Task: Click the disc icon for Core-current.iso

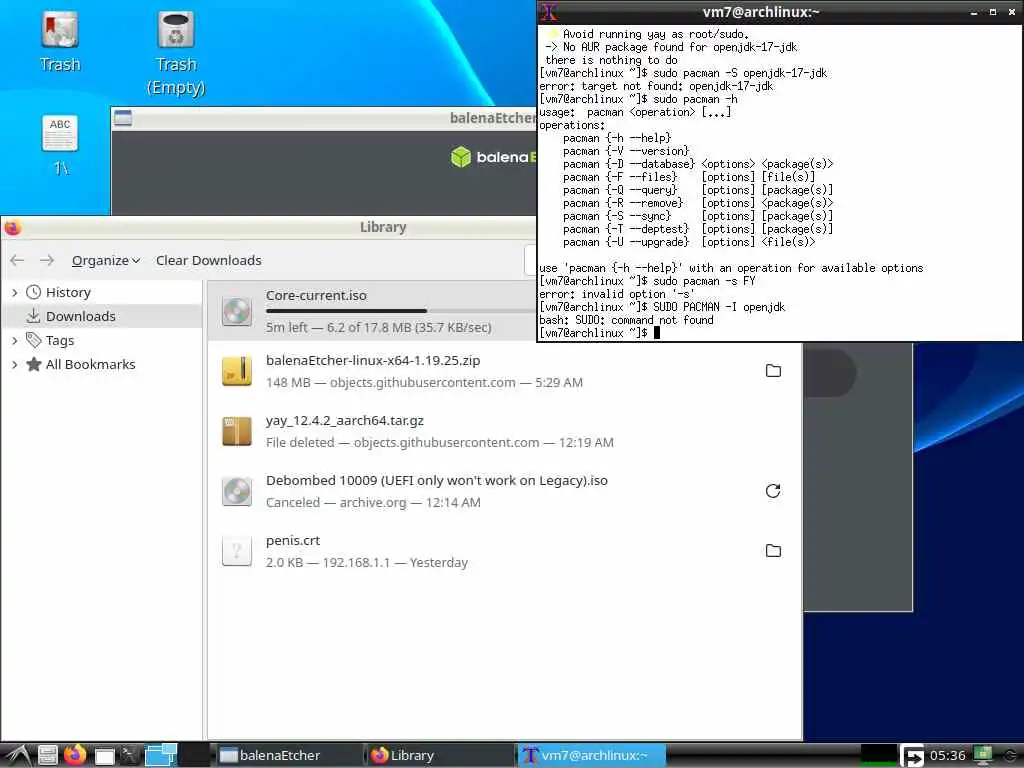Action: tap(236, 312)
